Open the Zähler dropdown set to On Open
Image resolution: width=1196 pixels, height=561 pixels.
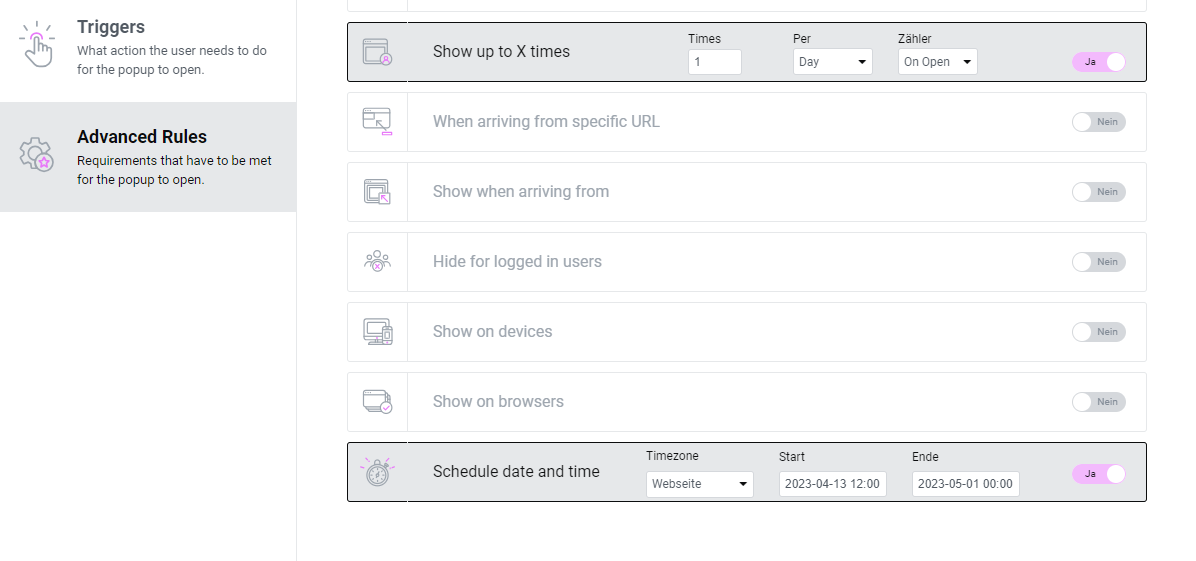[937, 62]
